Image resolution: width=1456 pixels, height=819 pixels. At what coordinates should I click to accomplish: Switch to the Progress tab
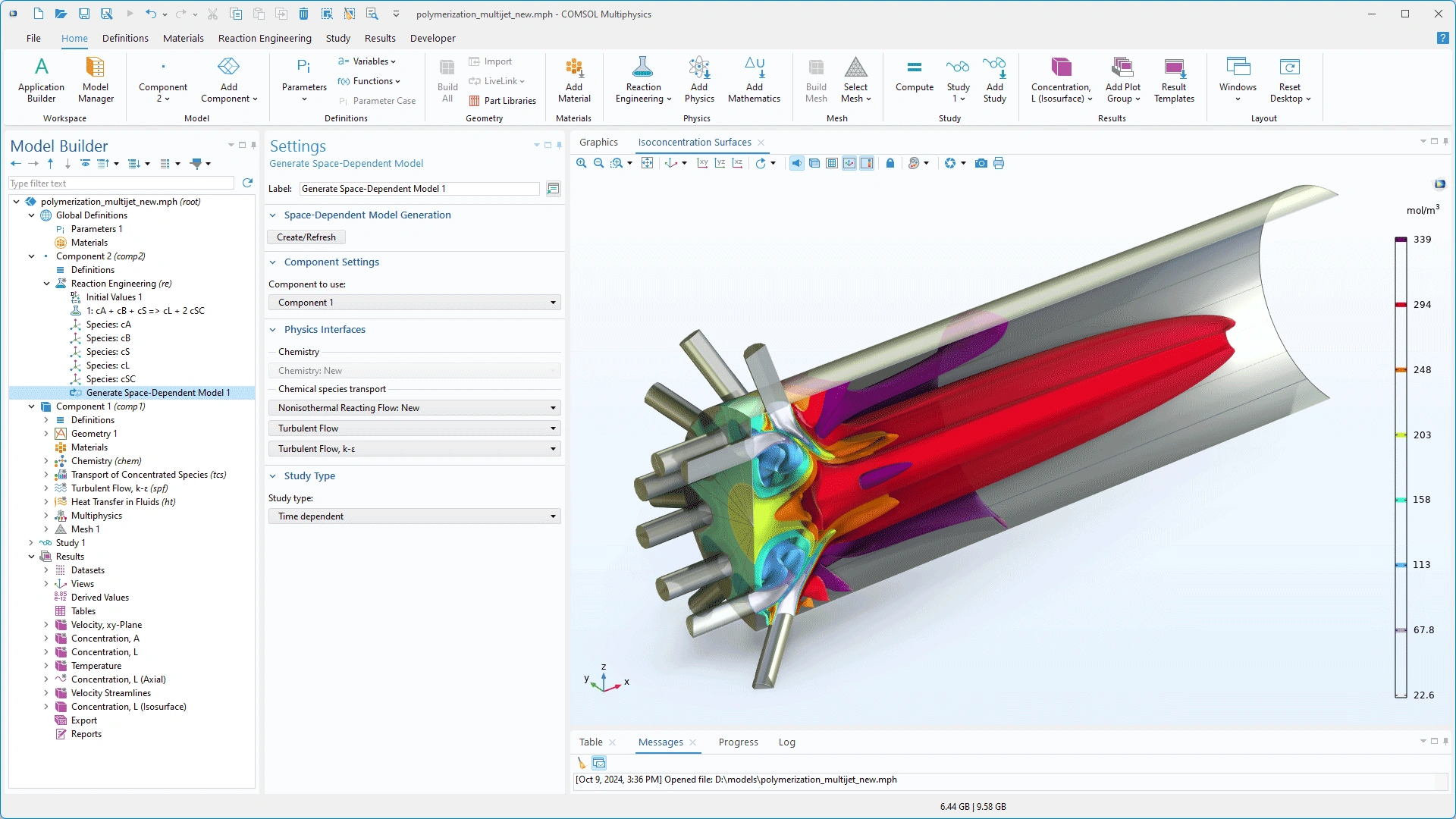point(738,742)
